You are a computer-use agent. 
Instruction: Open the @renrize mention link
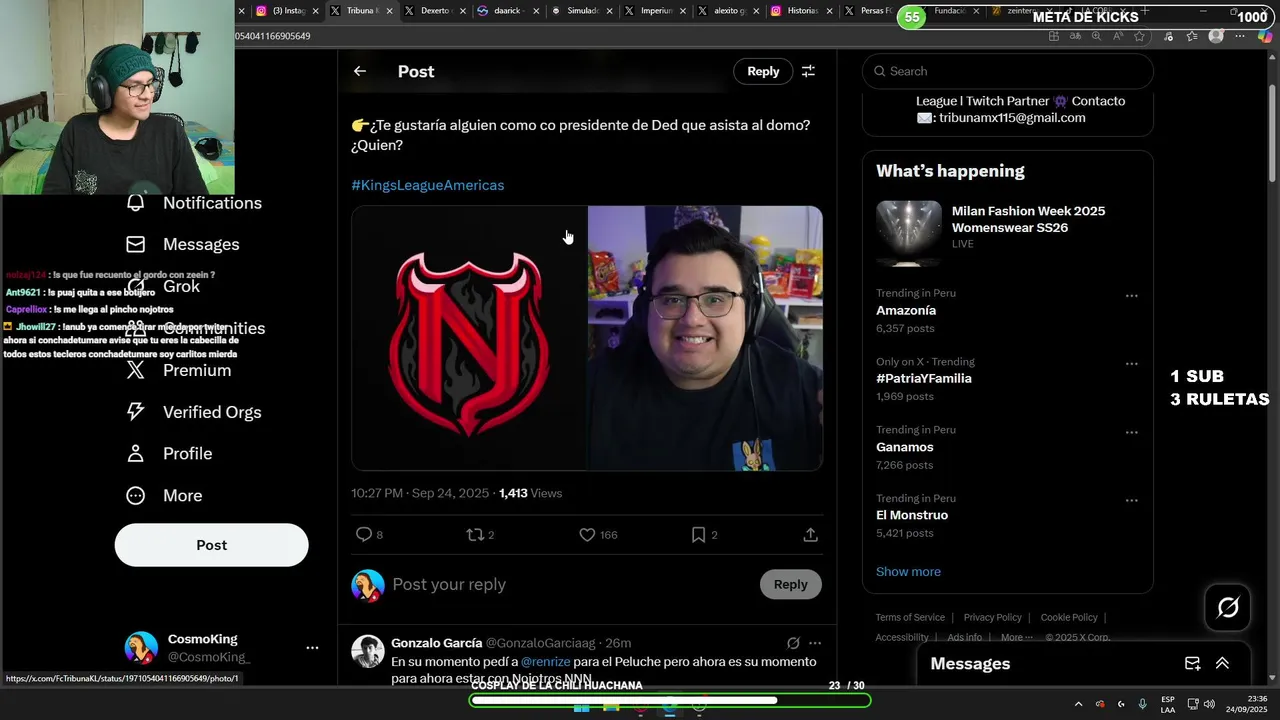click(x=546, y=662)
